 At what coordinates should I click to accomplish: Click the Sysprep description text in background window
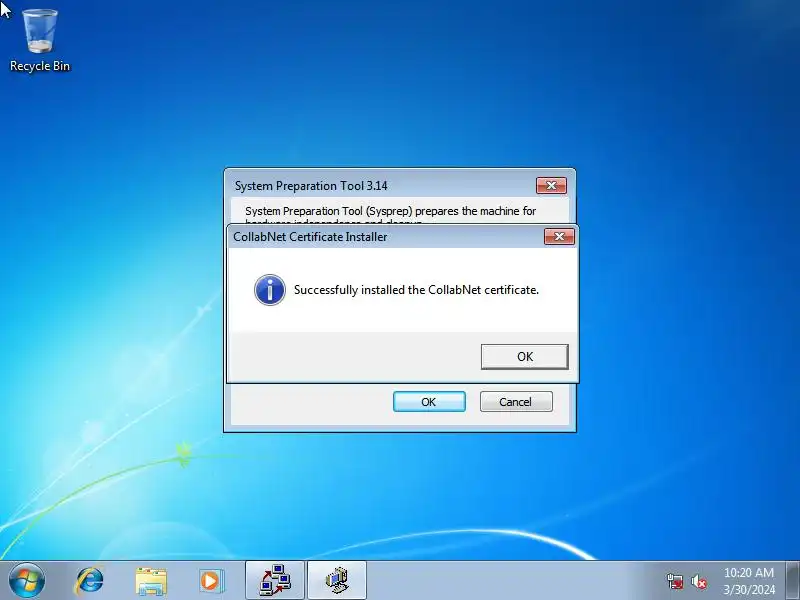click(390, 214)
